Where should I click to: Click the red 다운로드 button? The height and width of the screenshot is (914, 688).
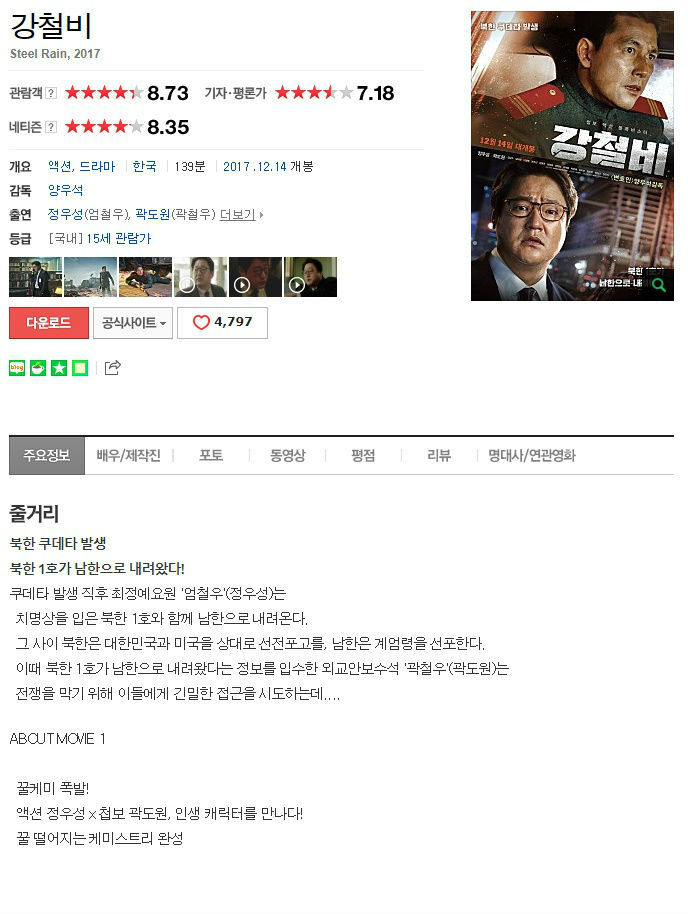coord(49,322)
